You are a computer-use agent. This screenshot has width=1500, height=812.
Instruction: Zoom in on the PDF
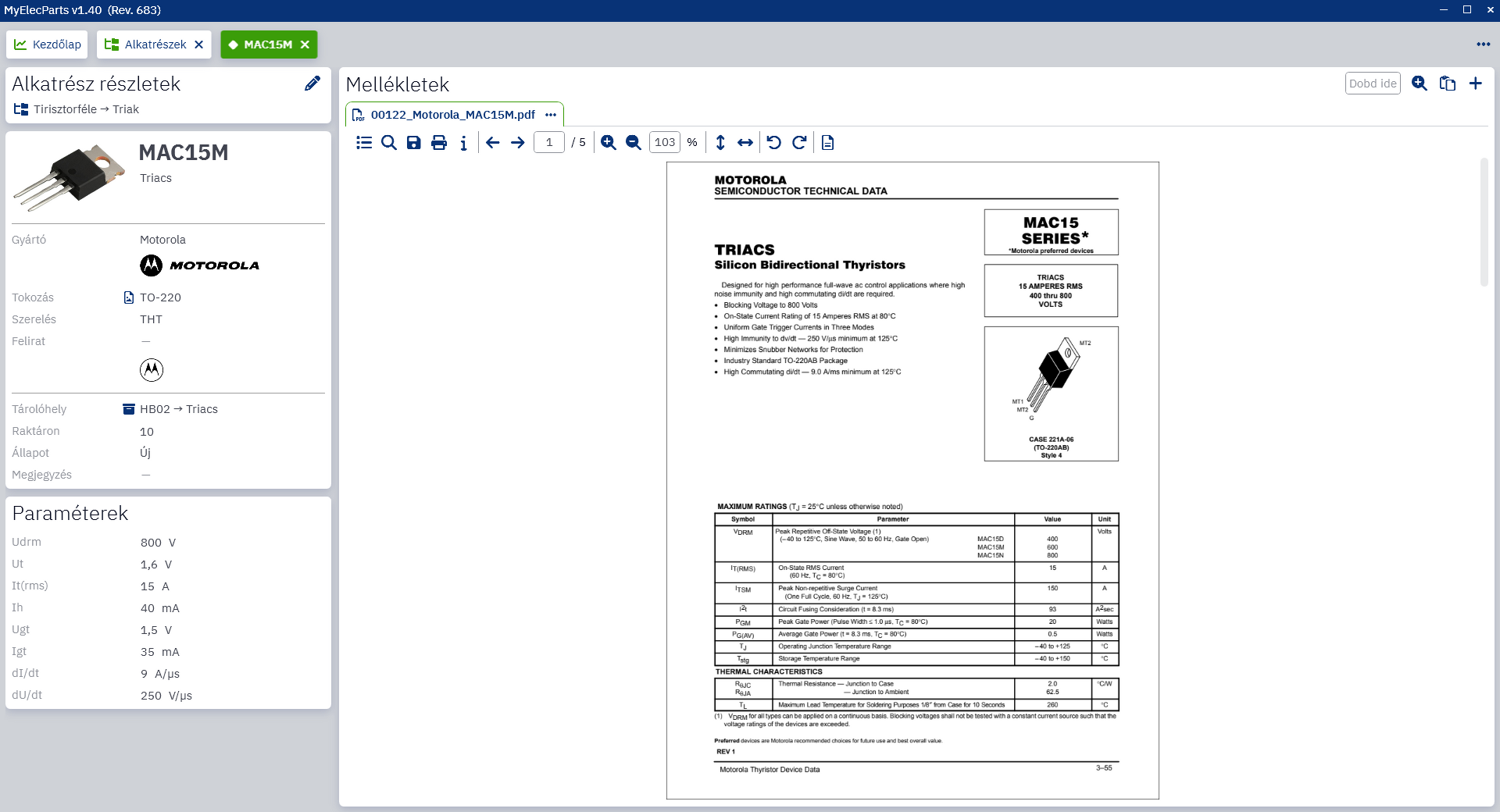click(609, 142)
